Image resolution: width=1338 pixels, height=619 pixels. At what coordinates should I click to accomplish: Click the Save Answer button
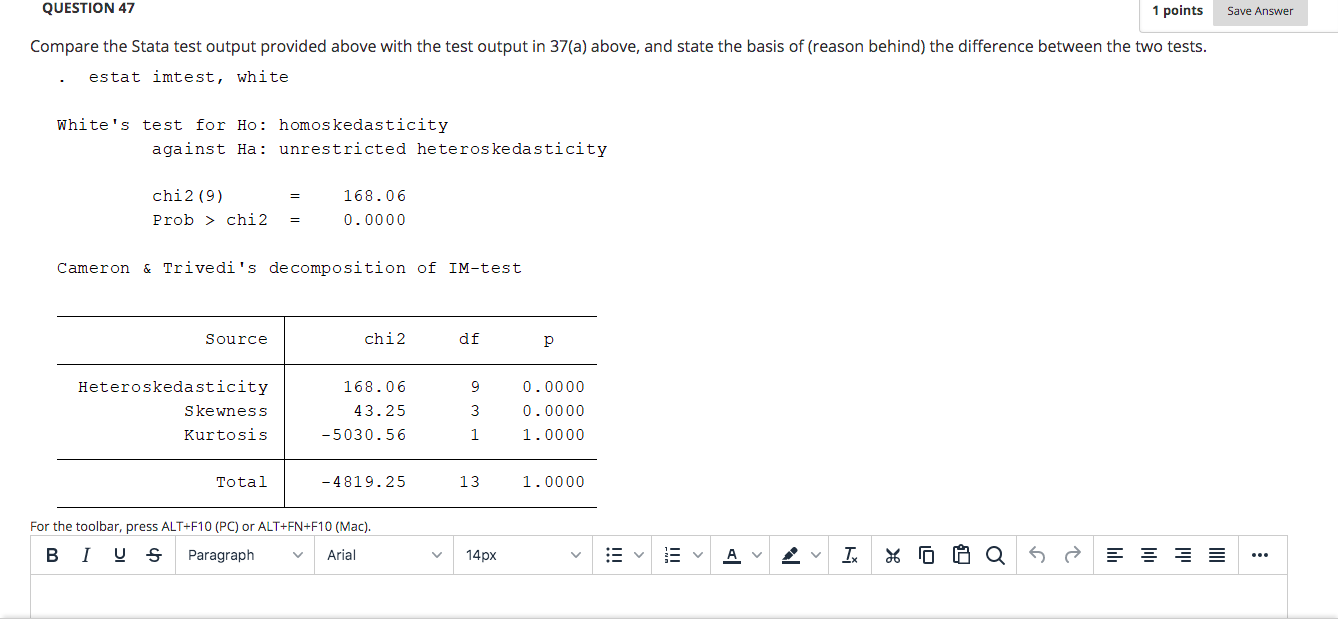tap(1260, 11)
